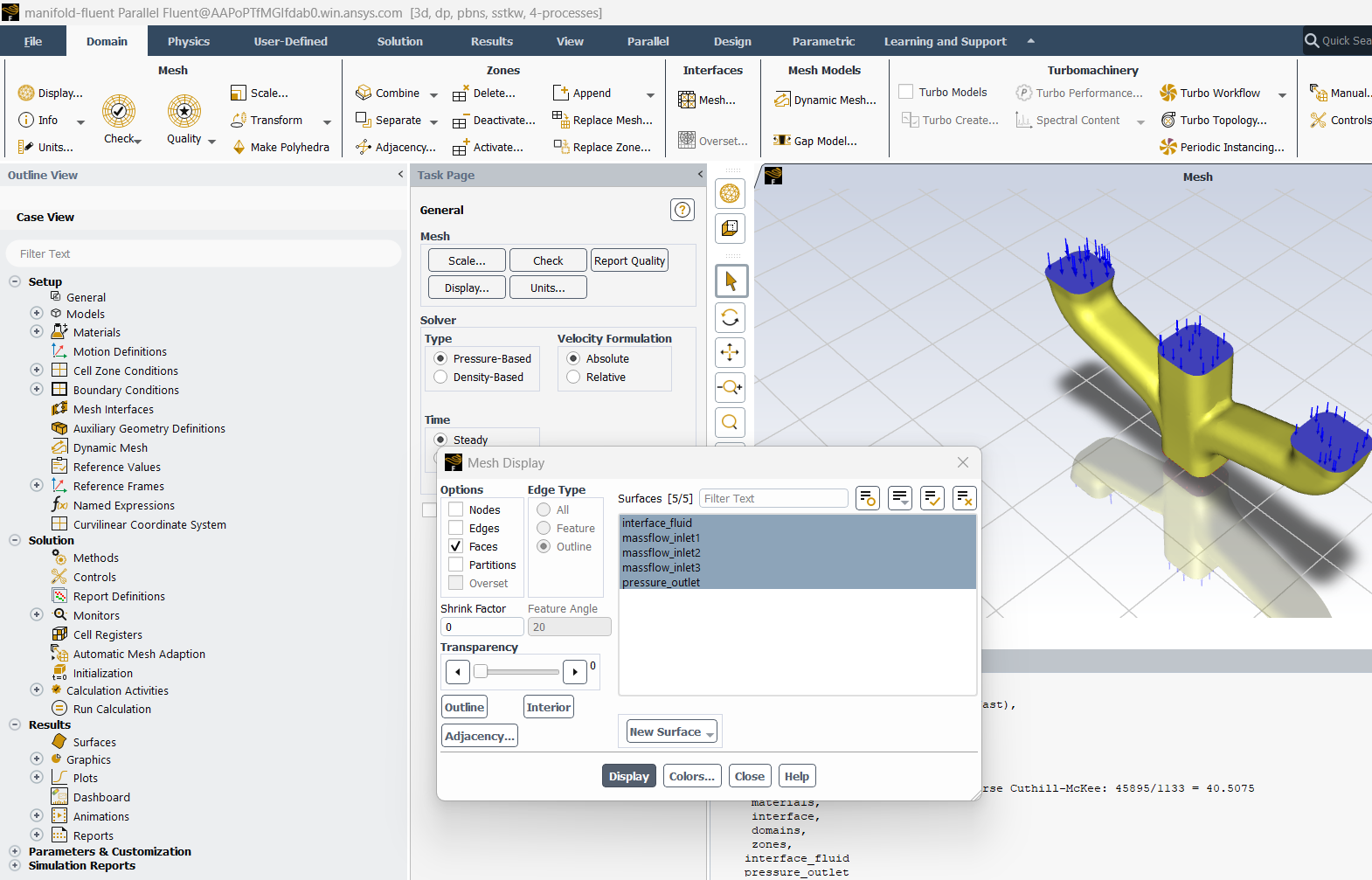Select the pan (translate) view tool
This screenshot has width=1372, height=880.
pos(731,352)
